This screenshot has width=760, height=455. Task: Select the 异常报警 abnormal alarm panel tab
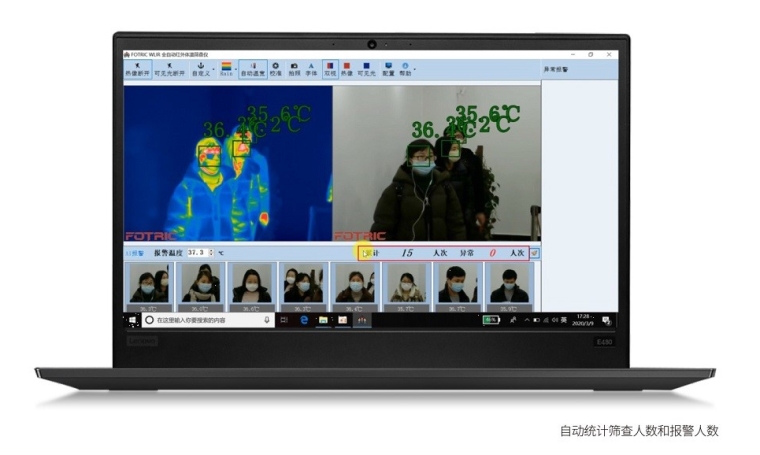pos(555,70)
